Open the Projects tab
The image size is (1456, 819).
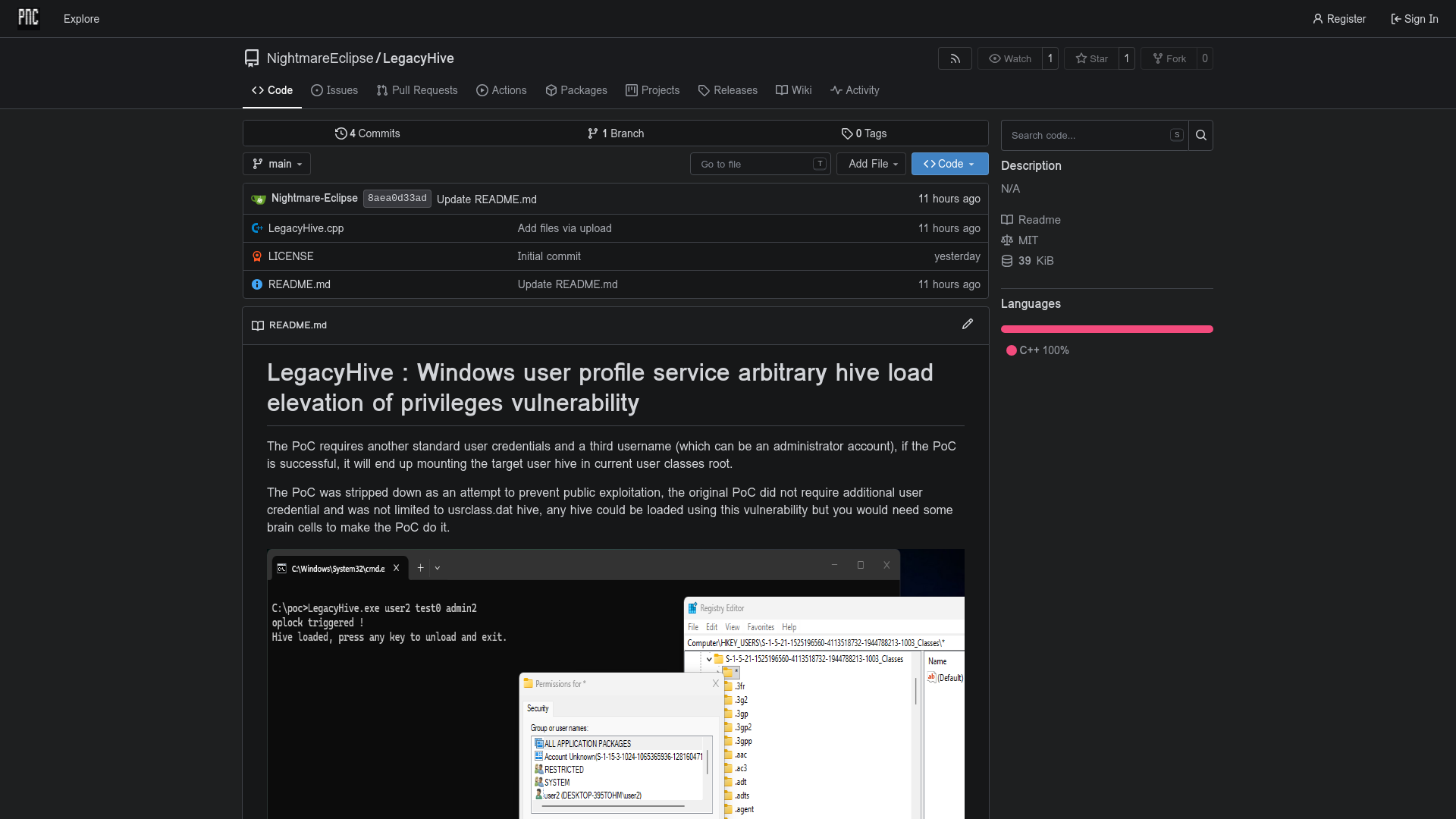pos(653,90)
